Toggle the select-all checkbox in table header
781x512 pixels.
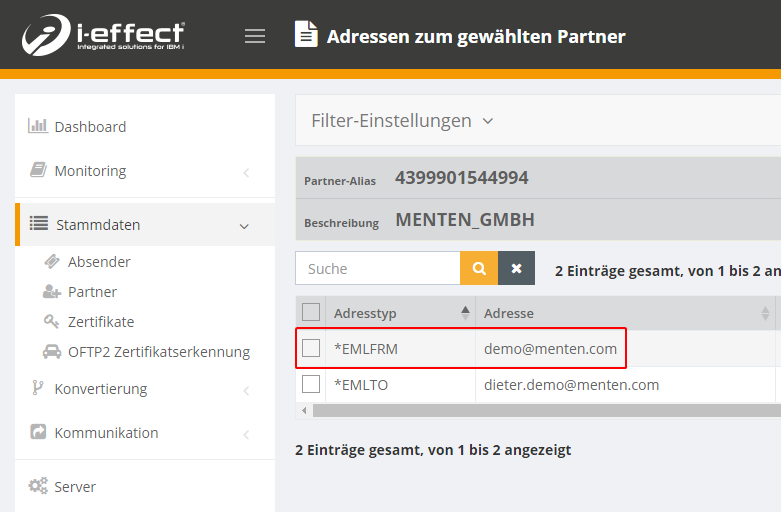coord(311,313)
